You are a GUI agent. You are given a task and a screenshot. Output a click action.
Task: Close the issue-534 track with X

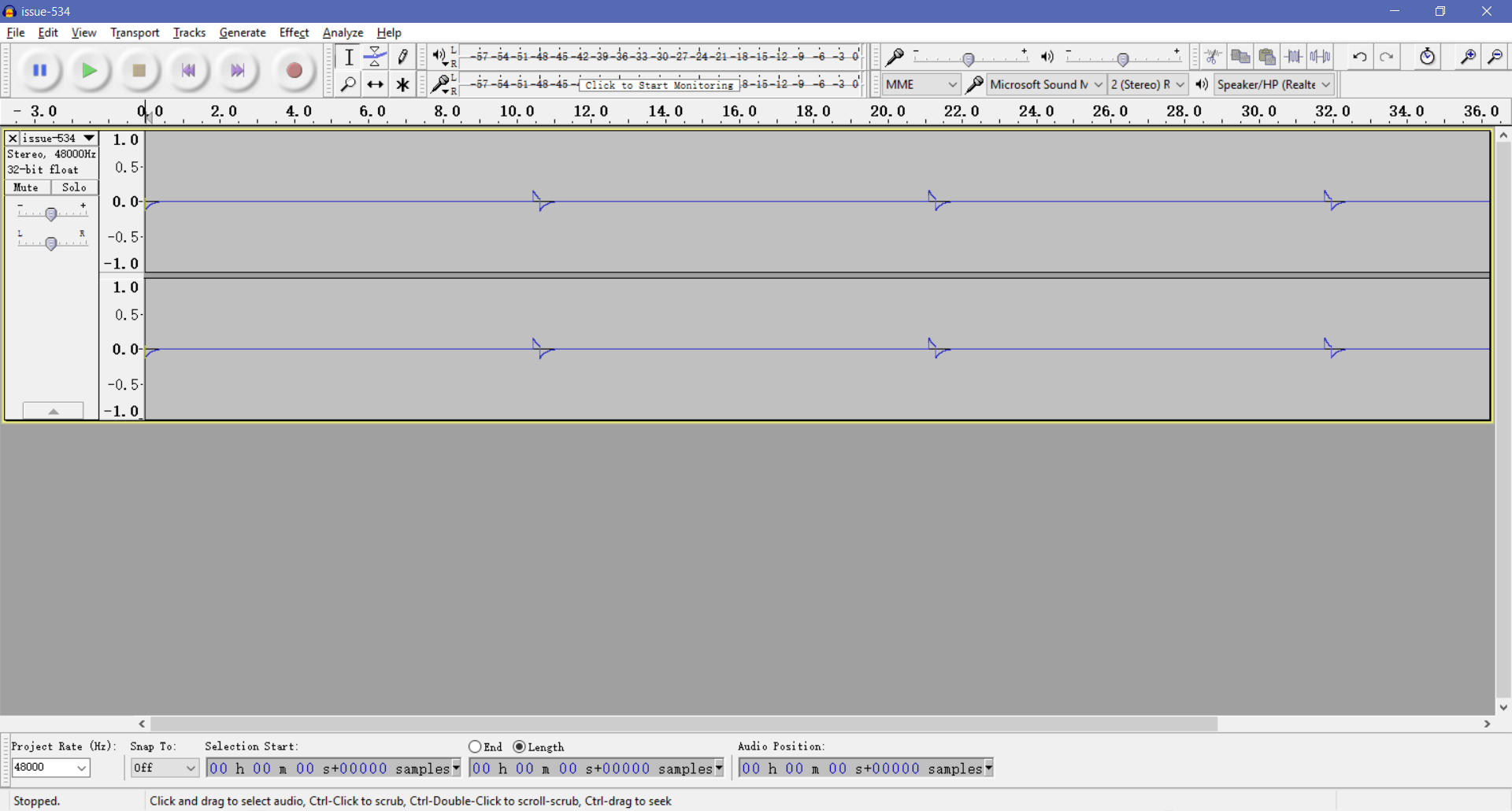pyautogui.click(x=13, y=138)
